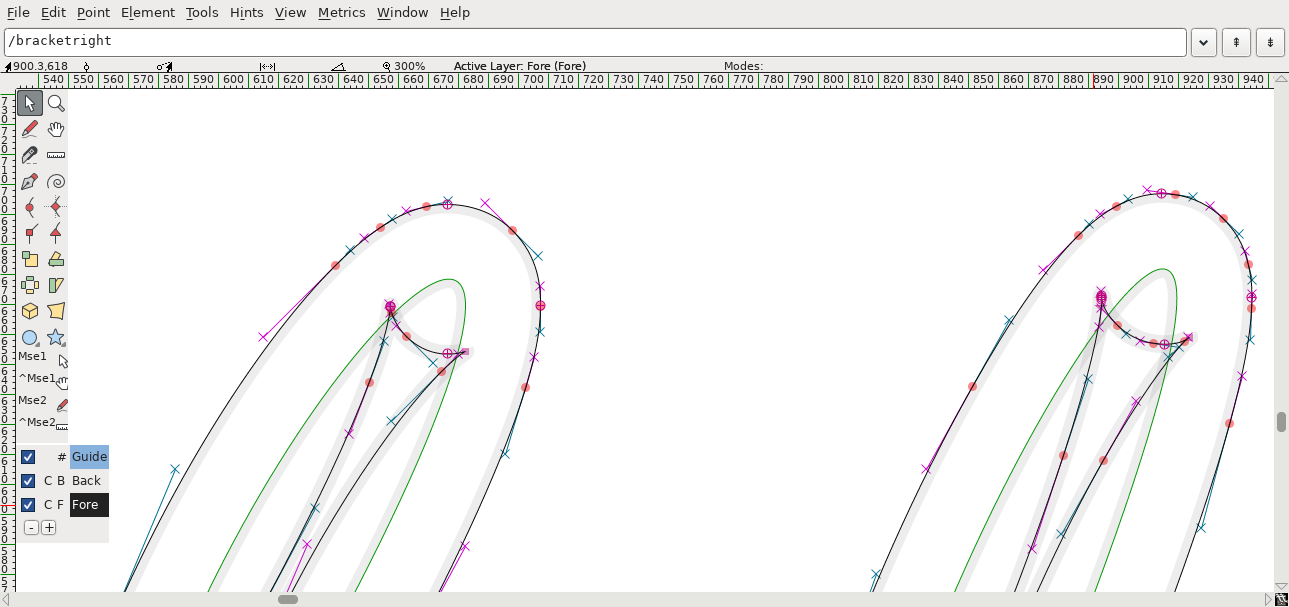Click the Mse2 freehand binding icon
The width and height of the screenshot is (1289, 607).
click(62, 404)
